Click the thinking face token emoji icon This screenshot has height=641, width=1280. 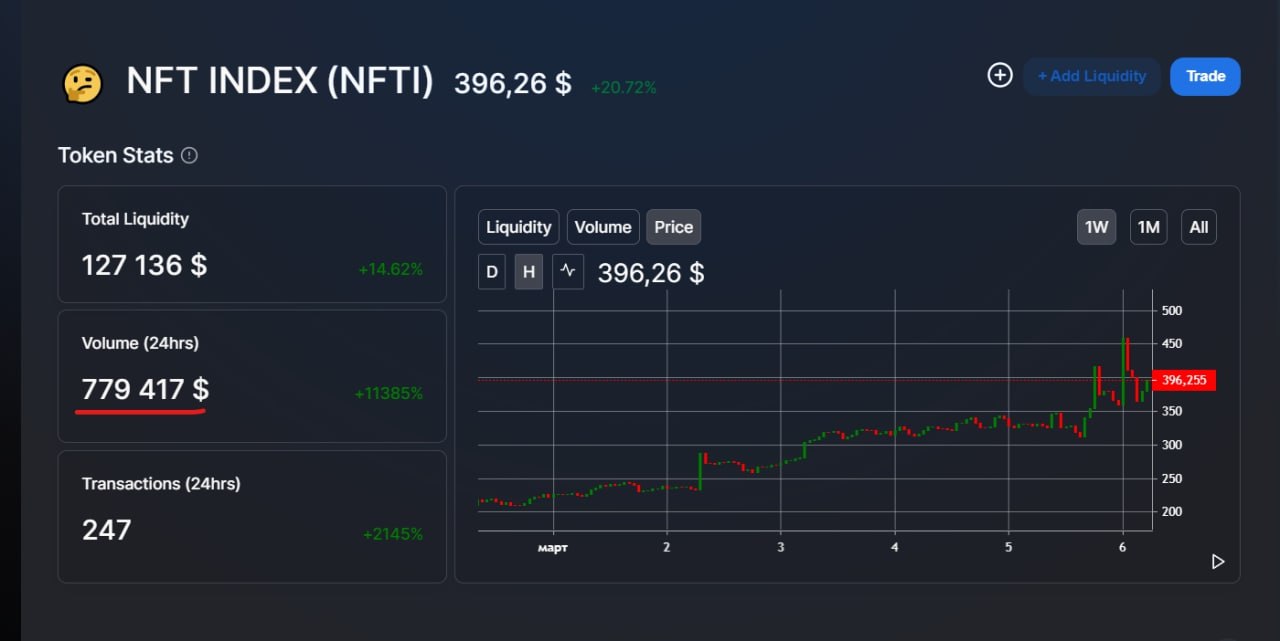tap(82, 84)
